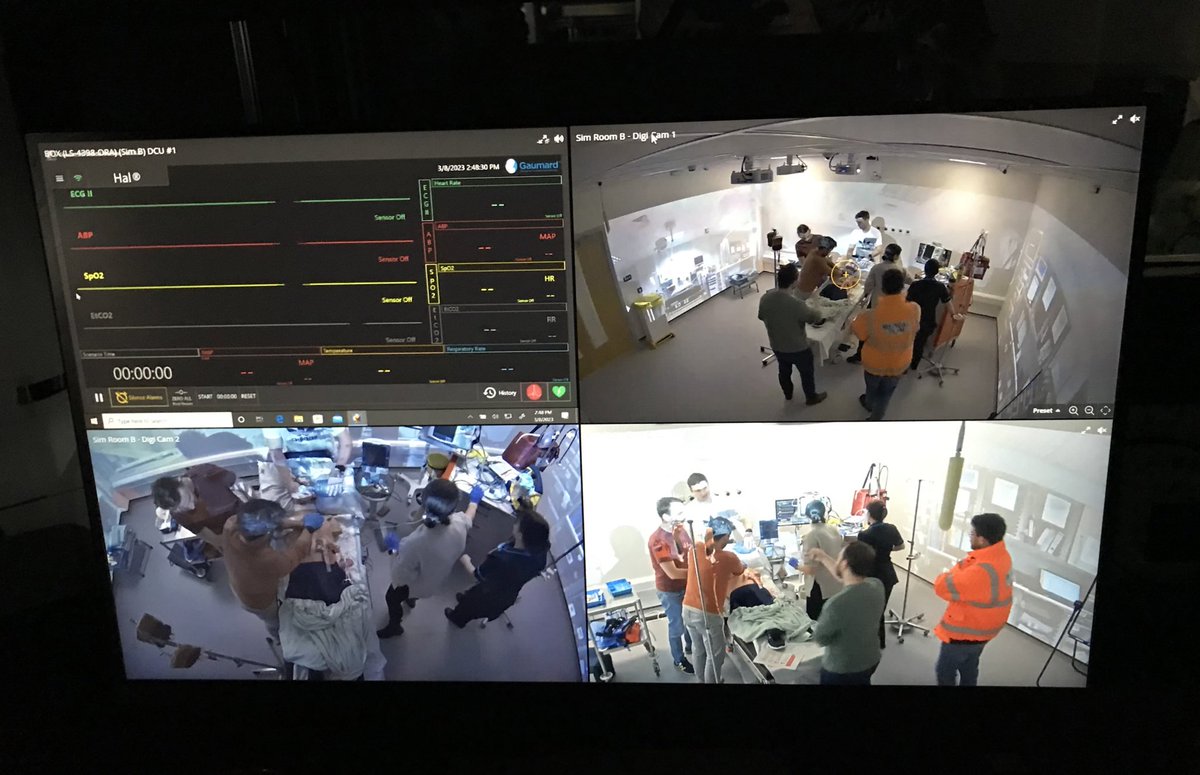Expand Digi Cam 1 to fullscreen
1200x775 pixels.
click(1118, 118)
